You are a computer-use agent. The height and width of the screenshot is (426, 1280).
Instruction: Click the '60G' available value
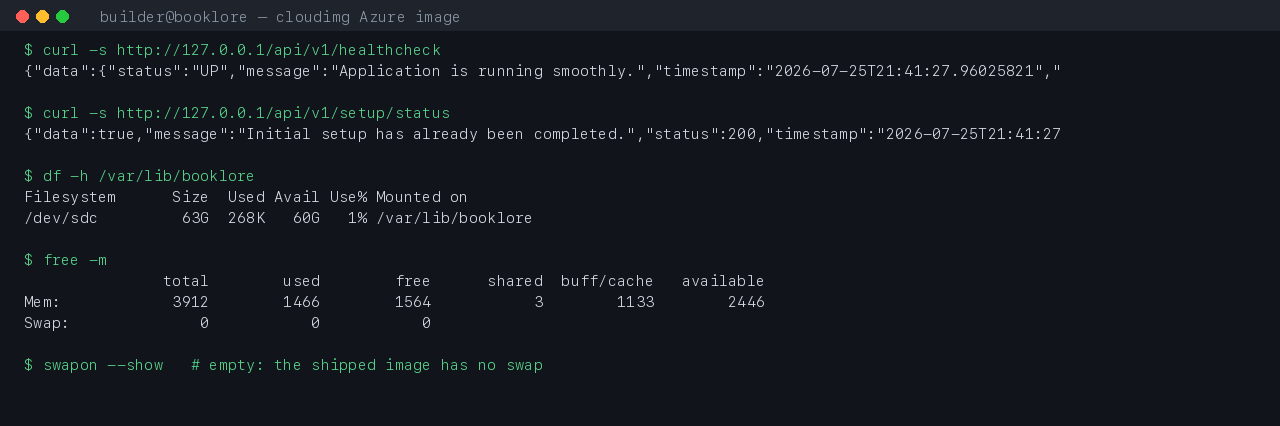click(306, 218)
